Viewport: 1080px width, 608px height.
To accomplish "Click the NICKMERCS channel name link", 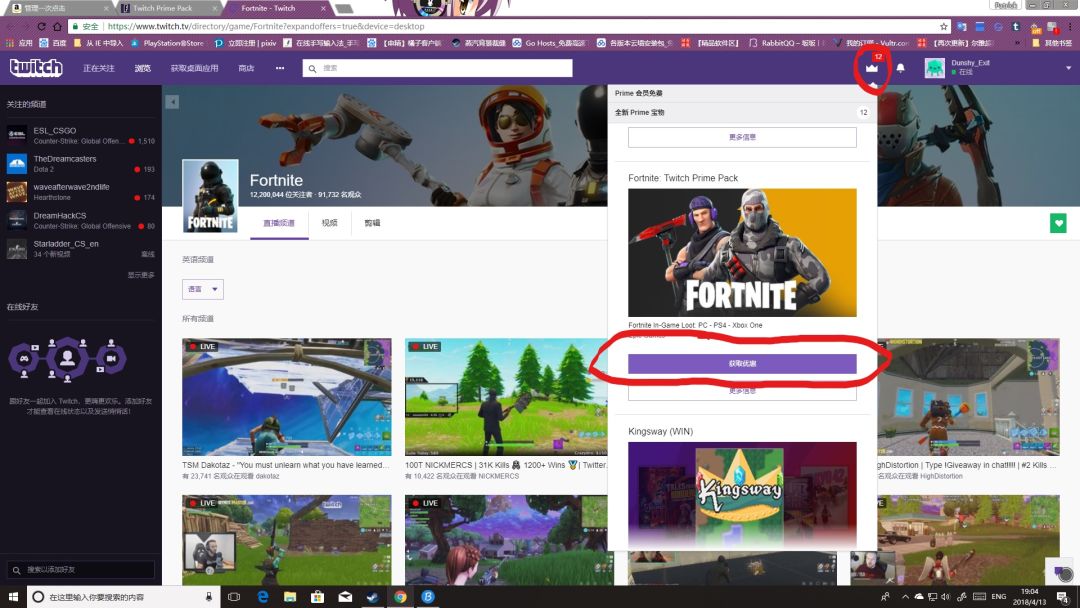I will tap(499, 476).
